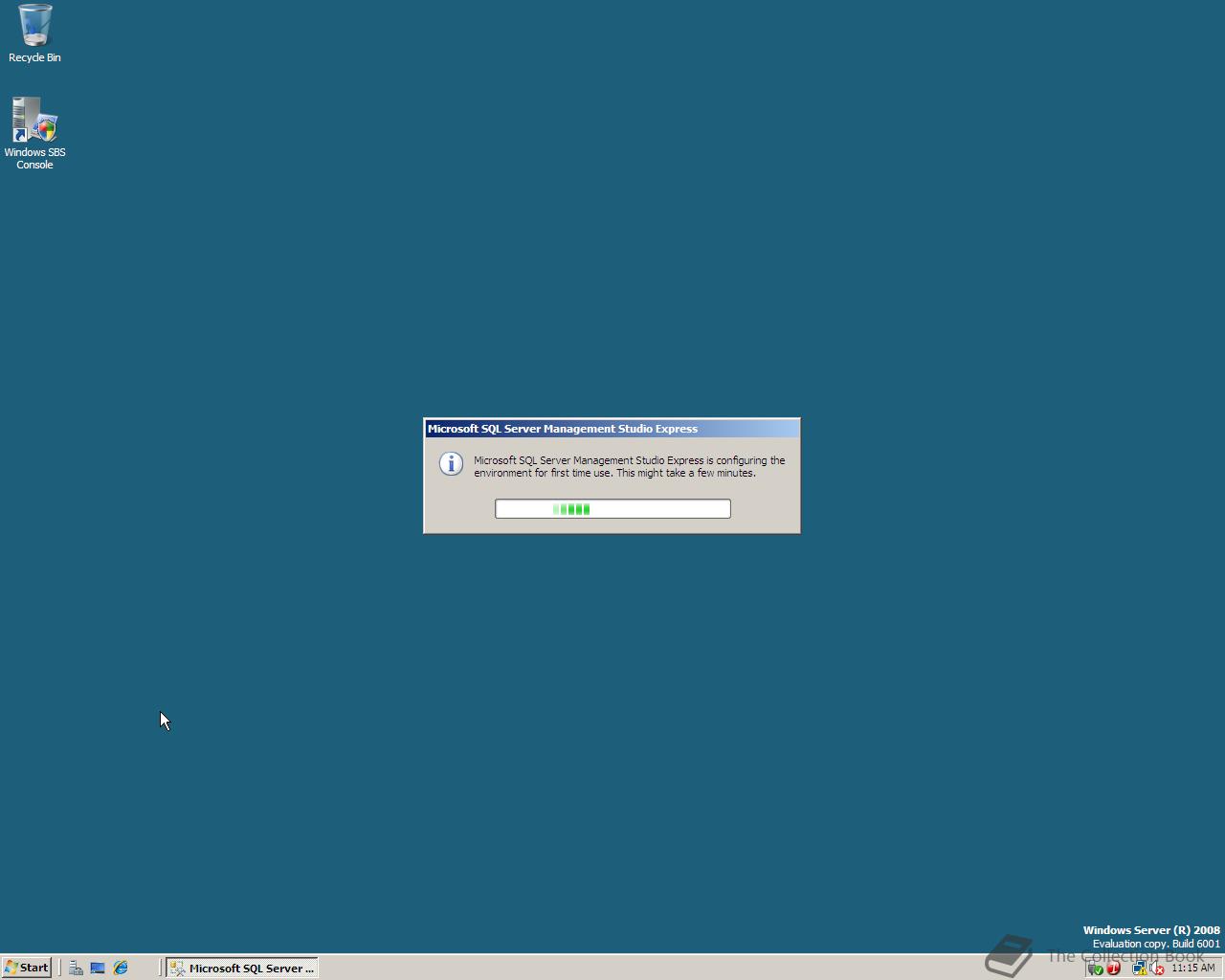Open the network warning tray icon

pos(1139,969)
